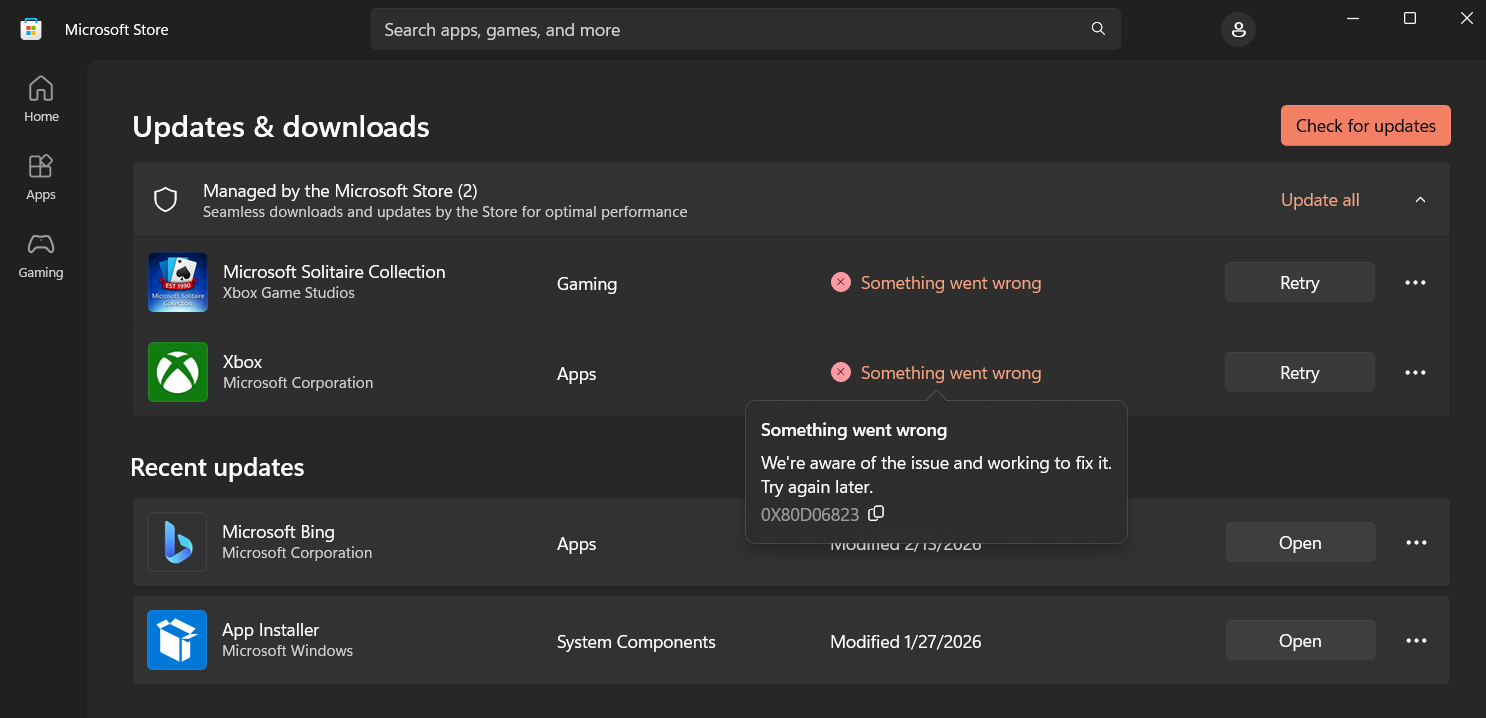Copy the error code 0X80D06823

point(876,514)
